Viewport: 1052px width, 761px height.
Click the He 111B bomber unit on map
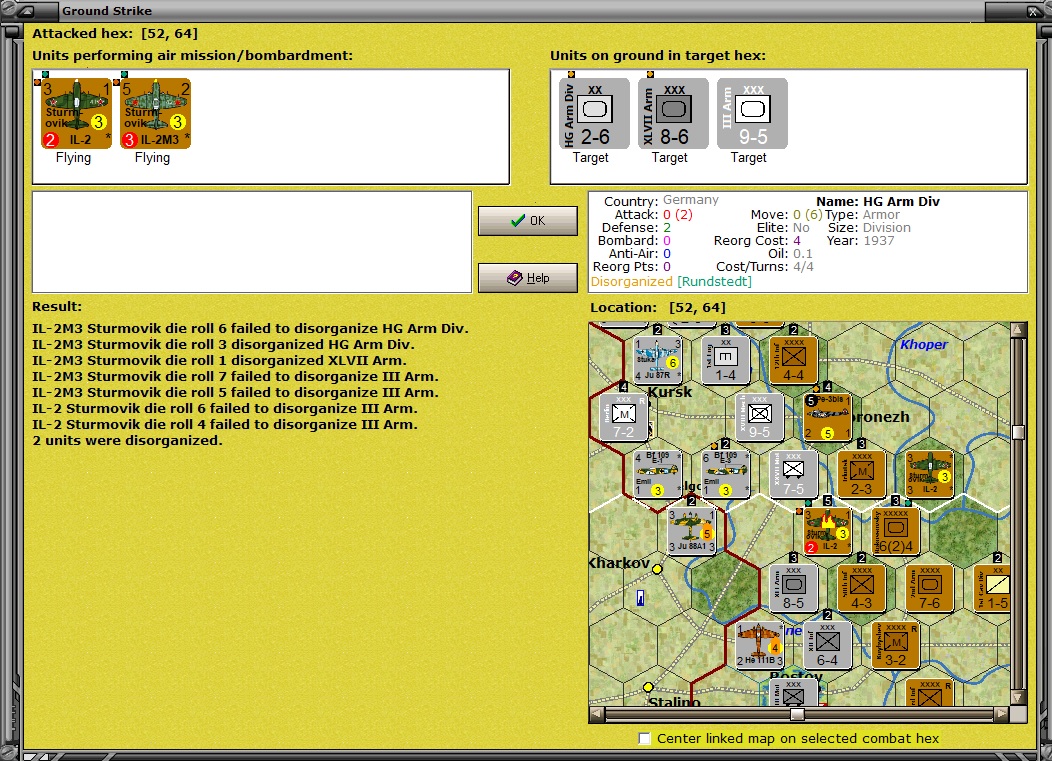tap(759, 645)
